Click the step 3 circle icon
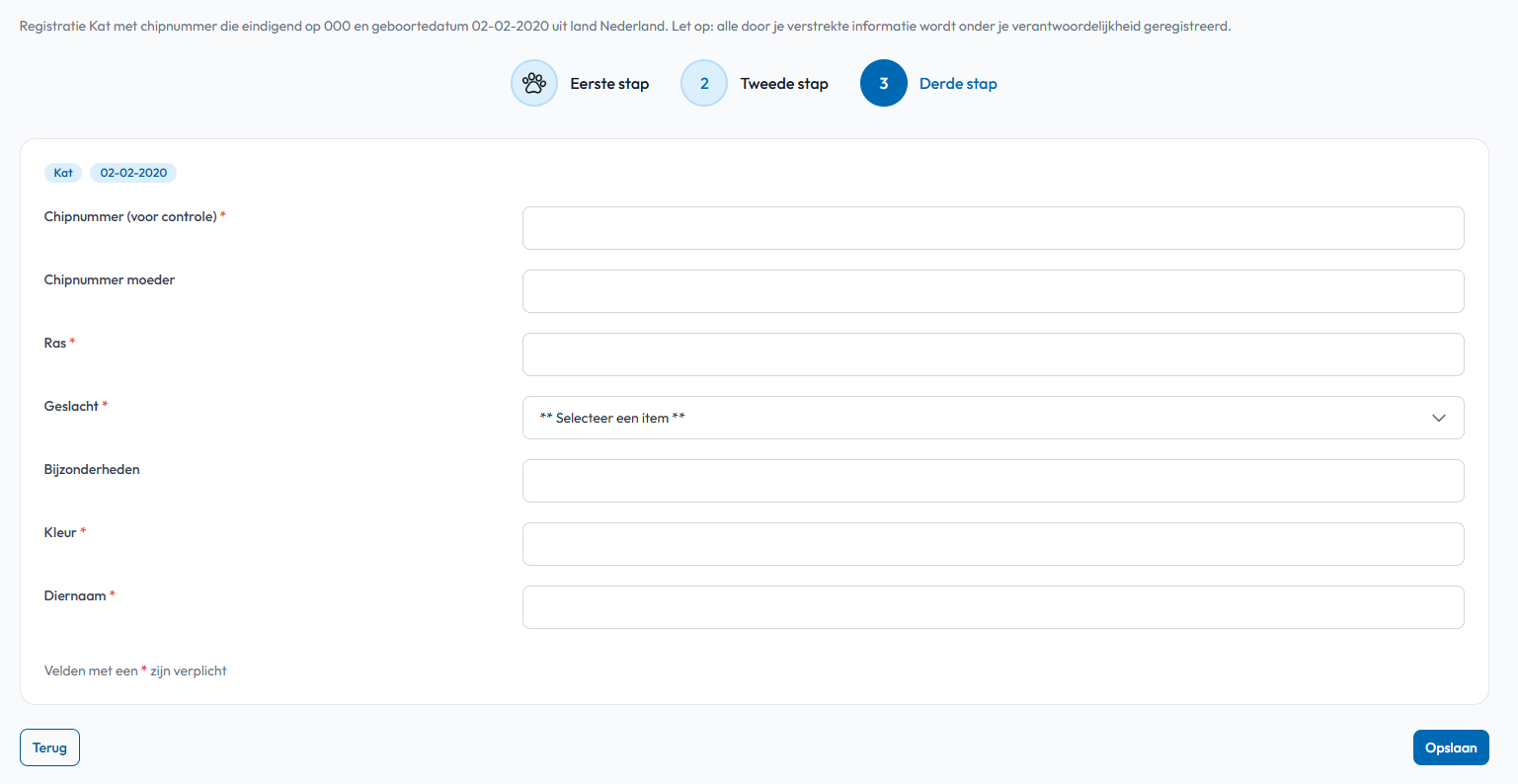The width and height of the screenshot is (1518, 784). (x=883, y=84)
